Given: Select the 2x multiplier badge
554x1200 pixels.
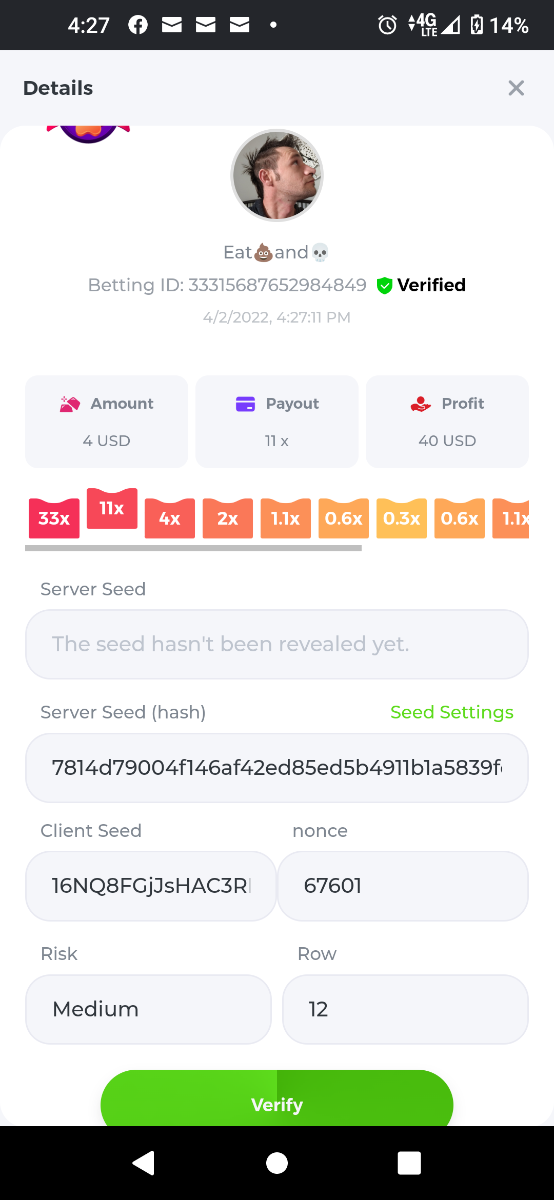Looking at the screenshot, I should 228,518.
